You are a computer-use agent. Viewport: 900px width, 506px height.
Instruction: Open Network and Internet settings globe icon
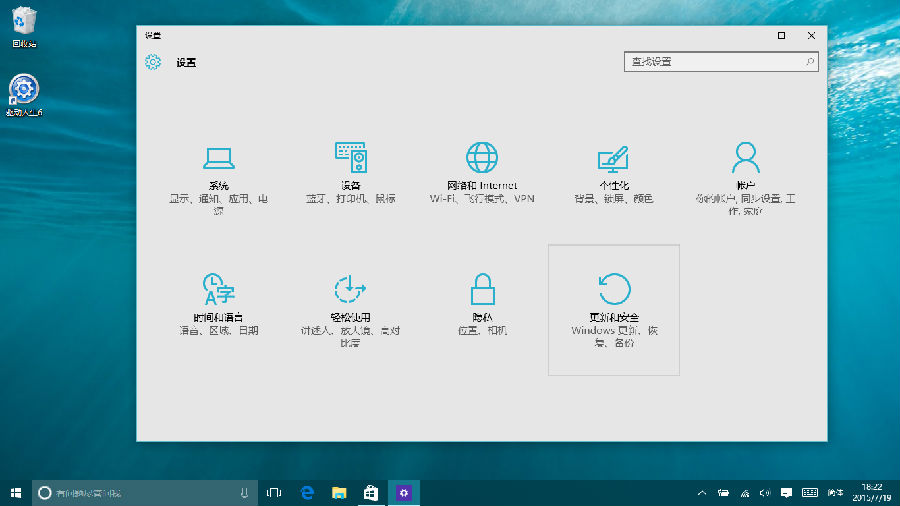482,158
